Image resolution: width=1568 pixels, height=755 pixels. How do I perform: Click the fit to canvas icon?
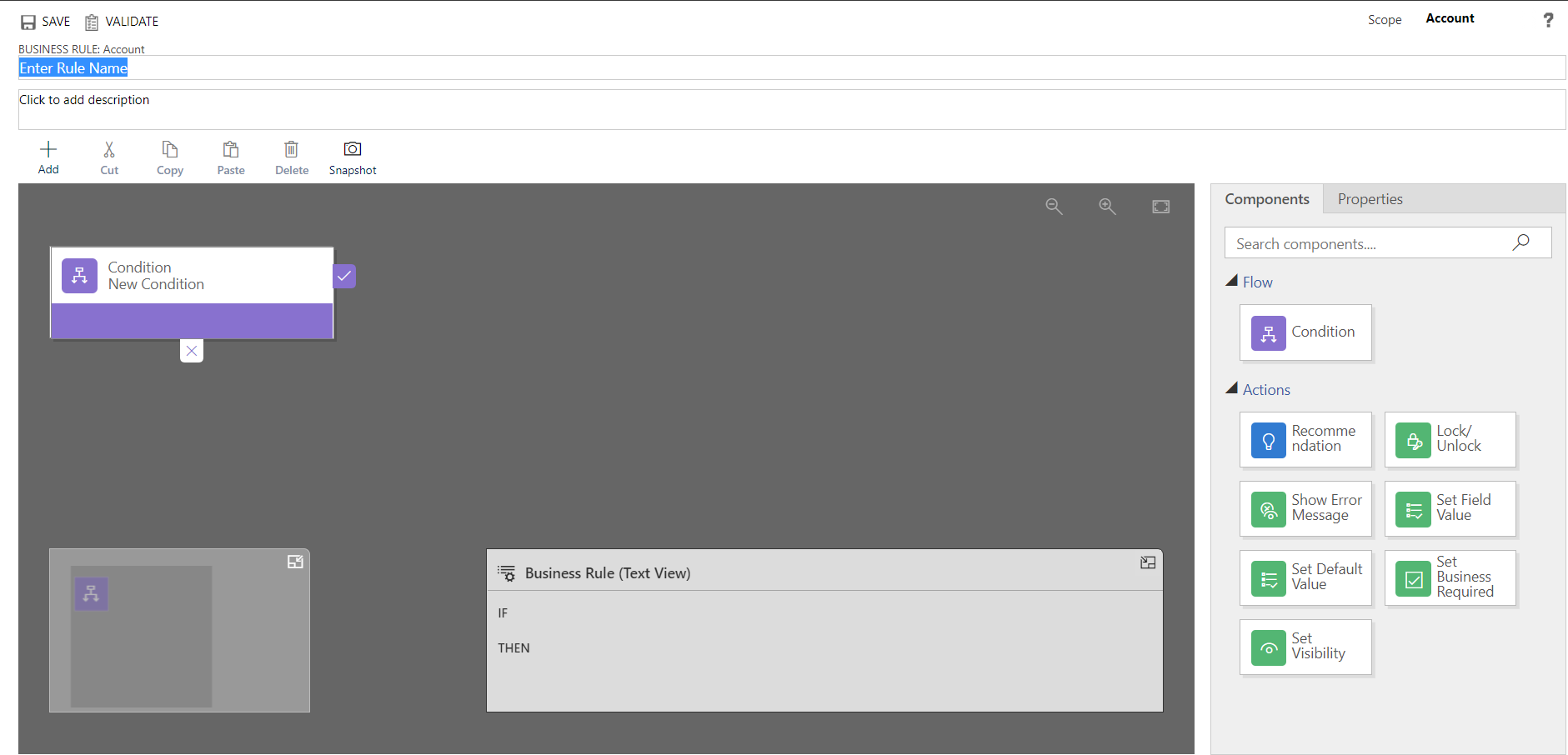pos(1160,207)
